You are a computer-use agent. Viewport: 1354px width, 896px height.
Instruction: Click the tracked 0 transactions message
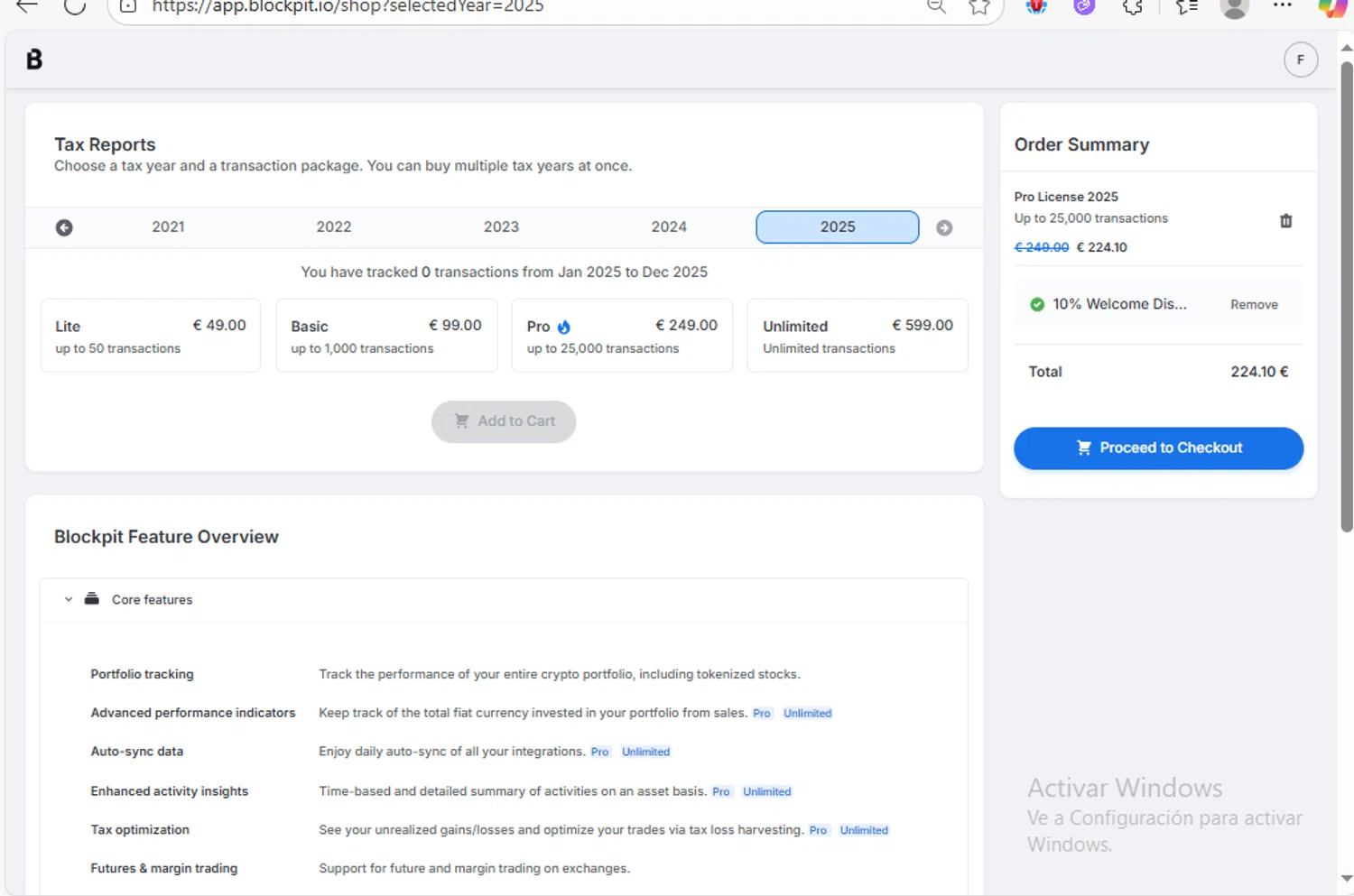click(504, 272)
